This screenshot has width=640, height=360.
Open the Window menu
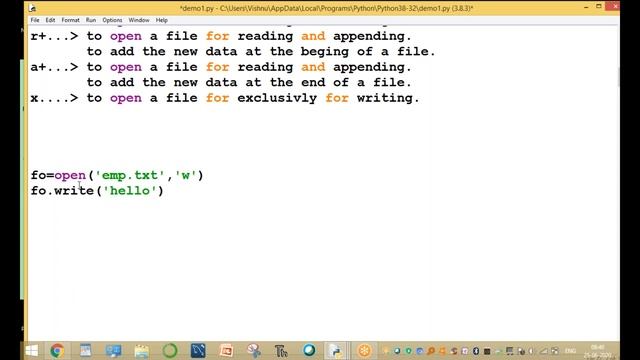click(139, 20)
